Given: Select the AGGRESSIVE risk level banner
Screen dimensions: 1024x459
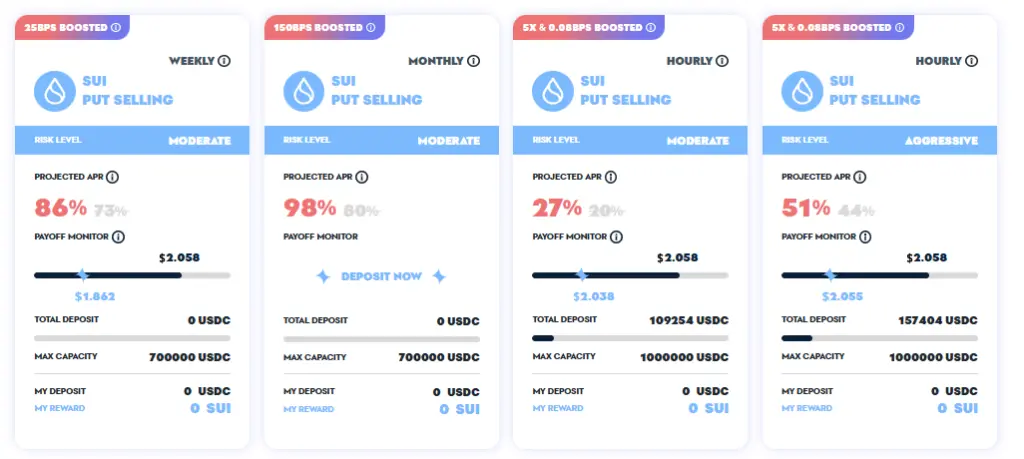Looking at the screenshot, I should click(x=879, y=140).
